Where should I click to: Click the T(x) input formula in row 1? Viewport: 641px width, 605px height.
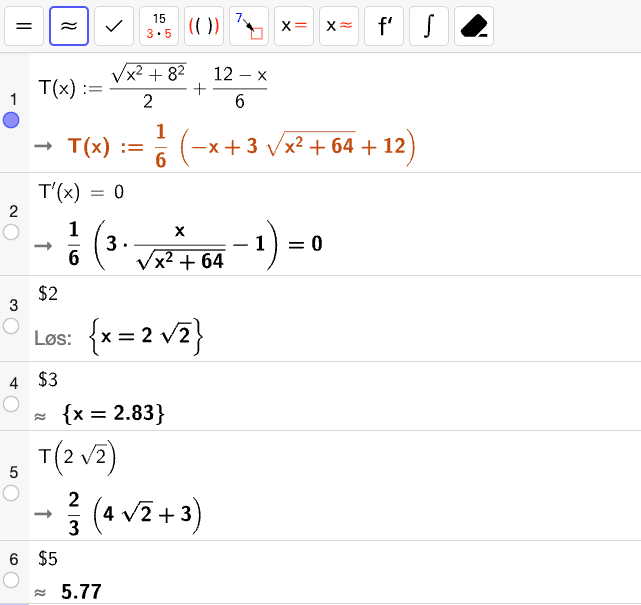coord(152,86)
